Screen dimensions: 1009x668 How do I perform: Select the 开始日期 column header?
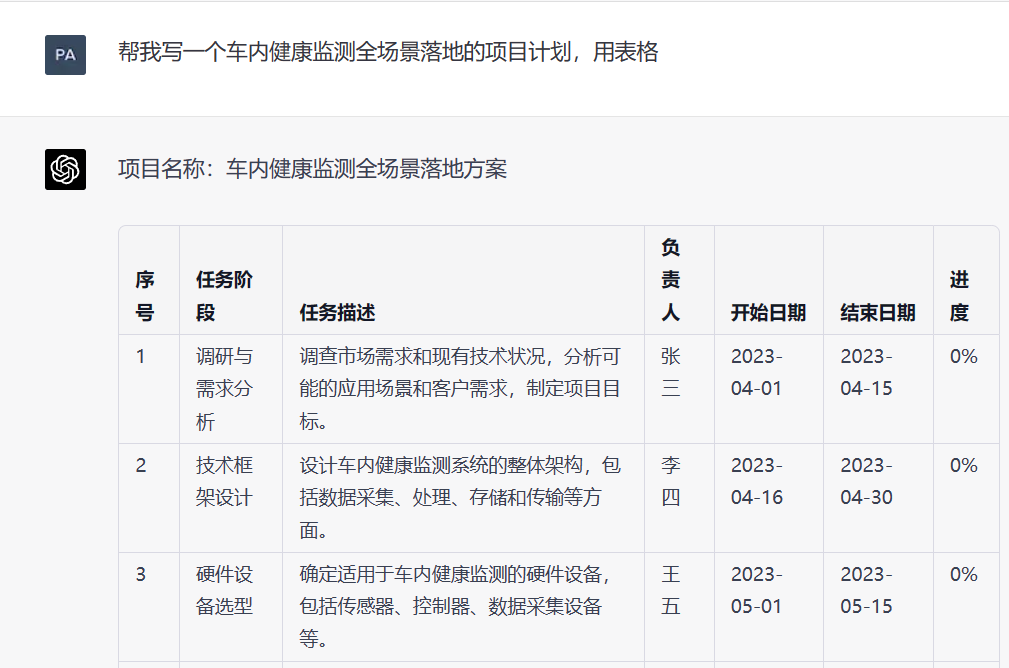tap(768, 313)
